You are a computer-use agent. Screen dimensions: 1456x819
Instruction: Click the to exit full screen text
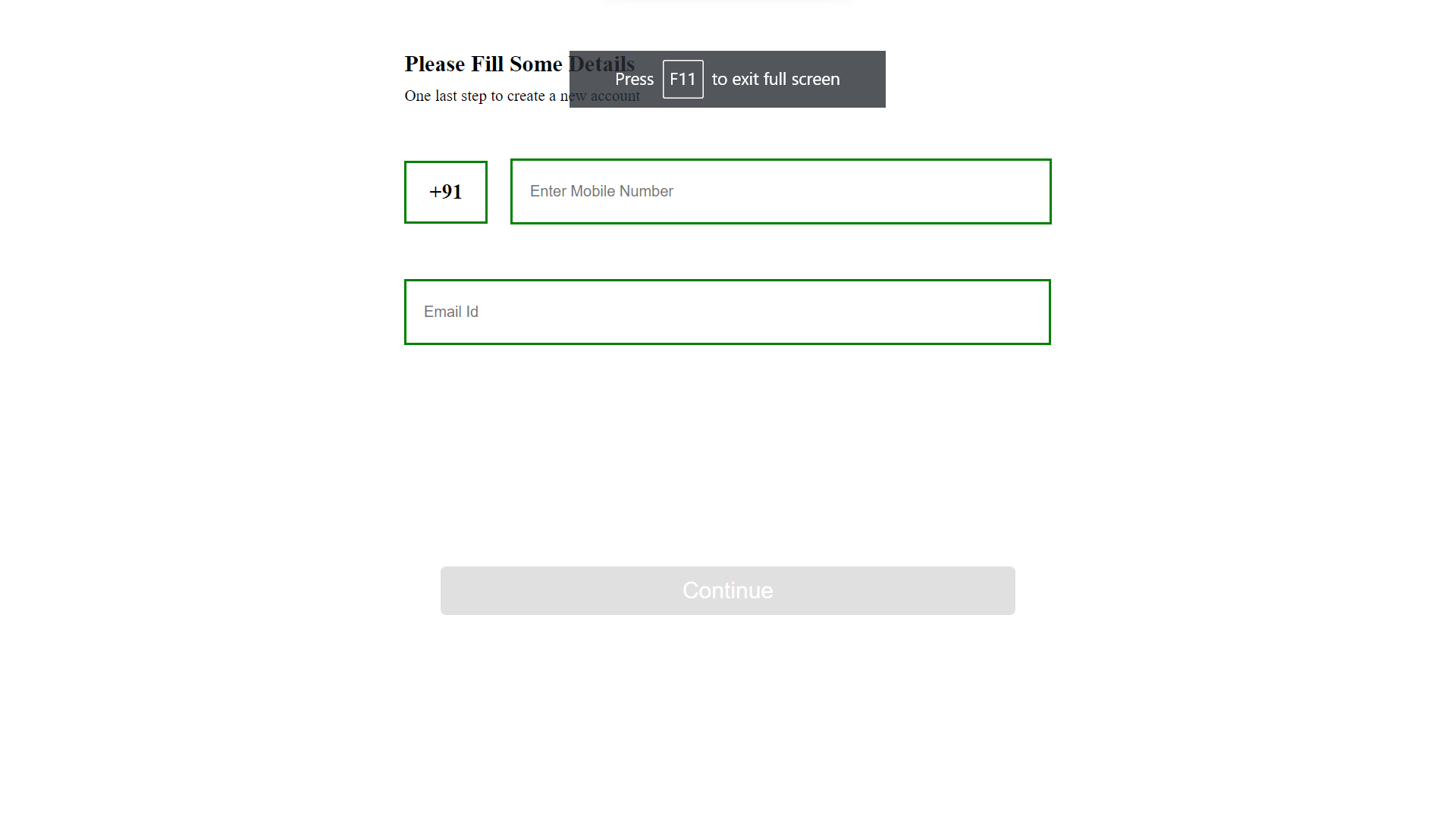point(775,79)
